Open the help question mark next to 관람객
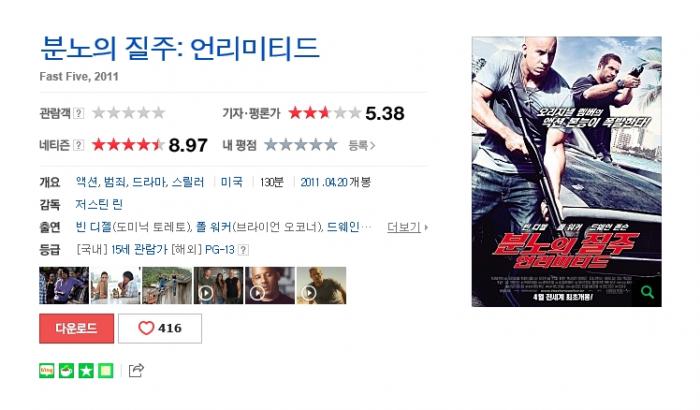 tap(78, 113)
